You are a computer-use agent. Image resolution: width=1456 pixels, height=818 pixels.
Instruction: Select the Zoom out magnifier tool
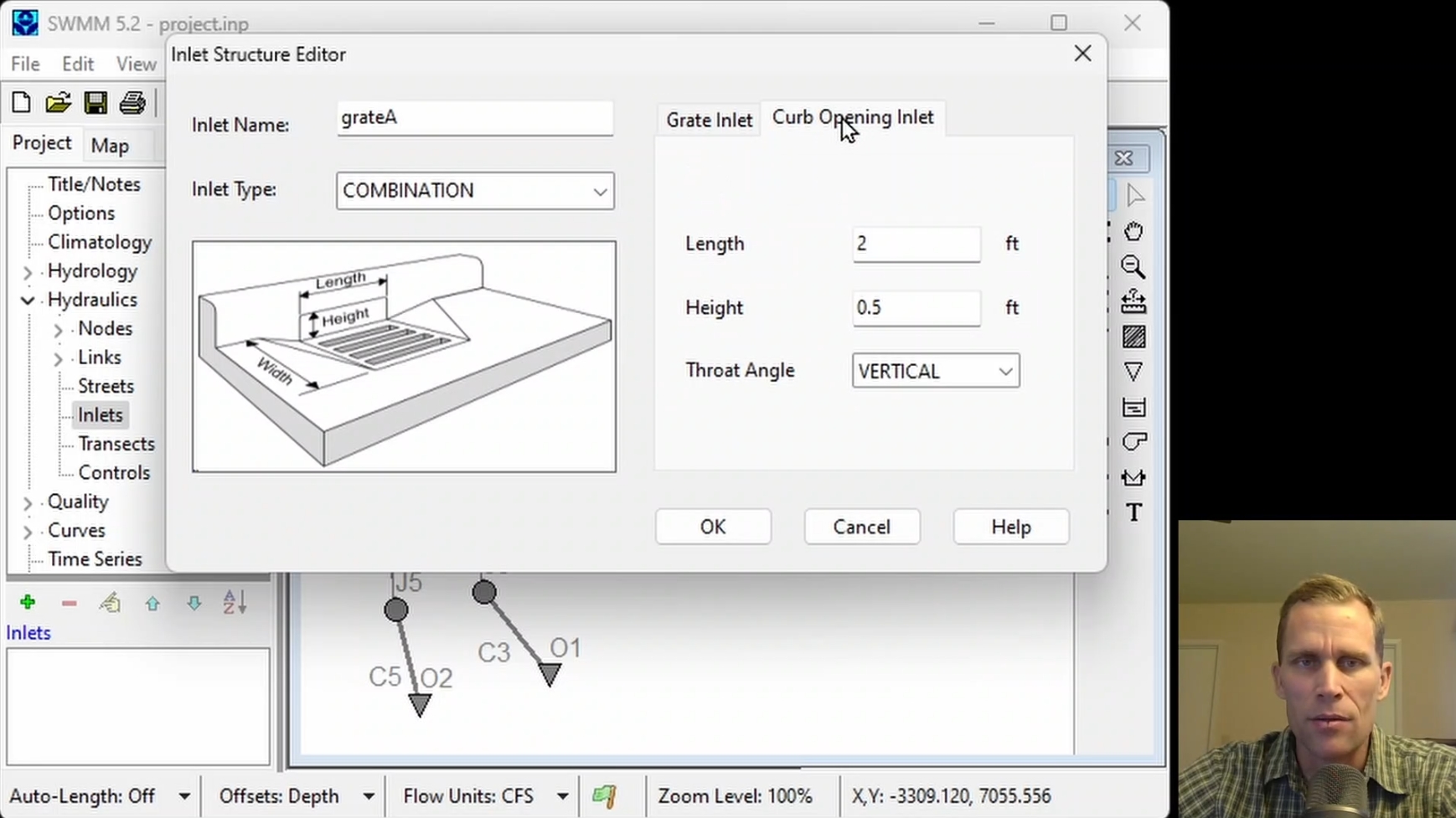[x=1133, y=267]
